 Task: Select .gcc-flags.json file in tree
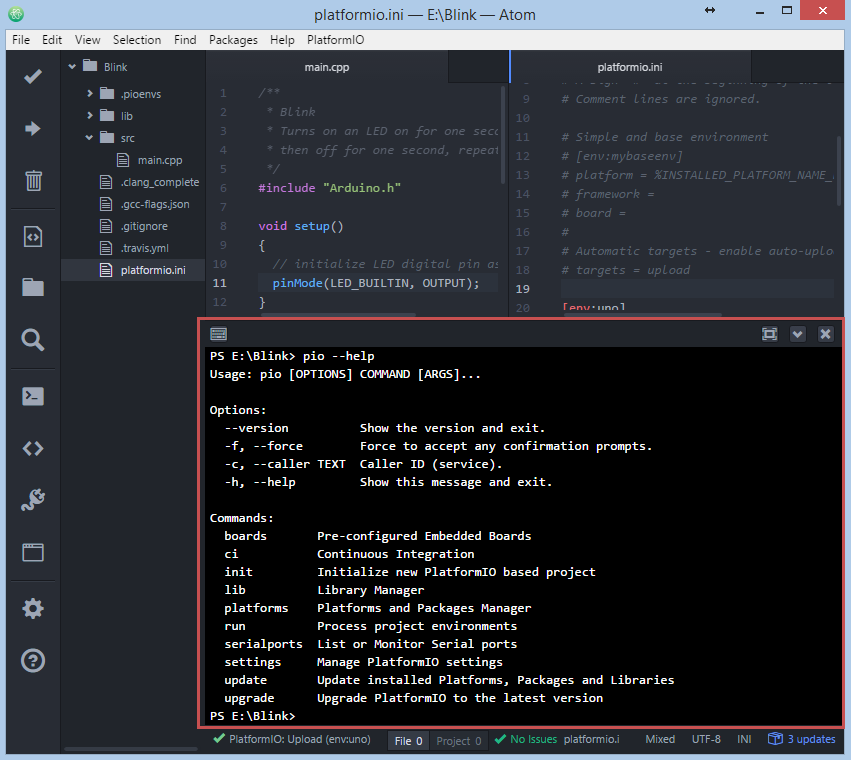point(155,204)
